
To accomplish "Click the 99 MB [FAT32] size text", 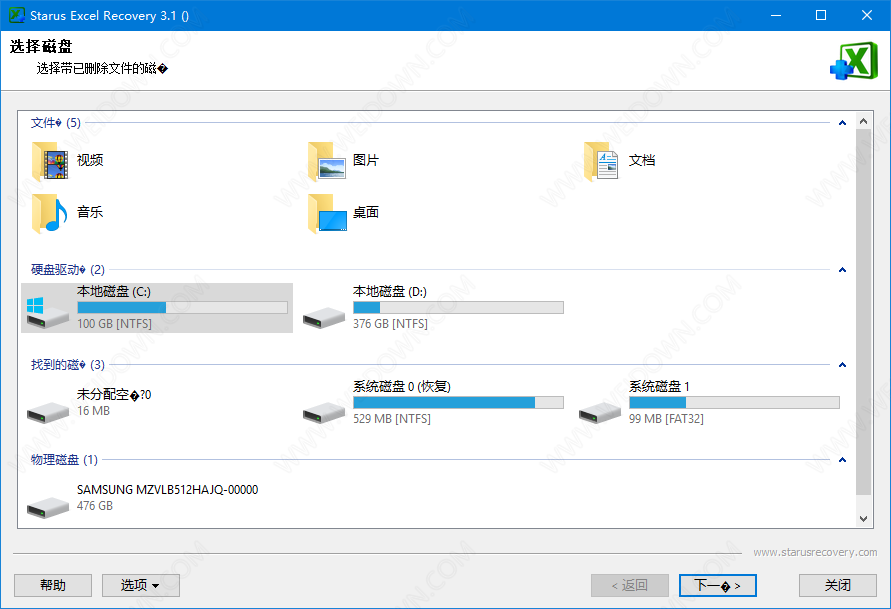I will pos(666,419).
